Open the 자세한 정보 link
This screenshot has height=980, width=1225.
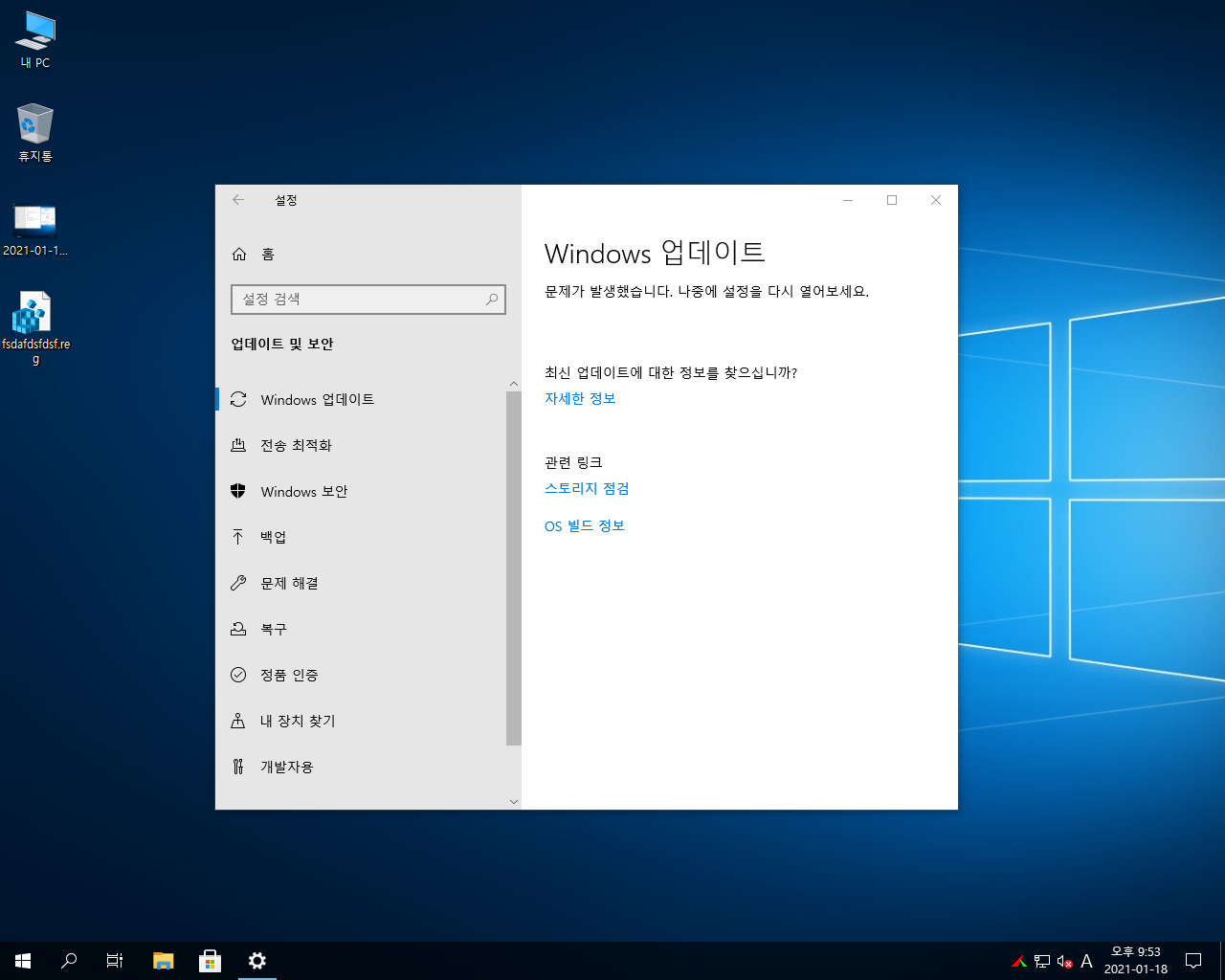point(580,399)
